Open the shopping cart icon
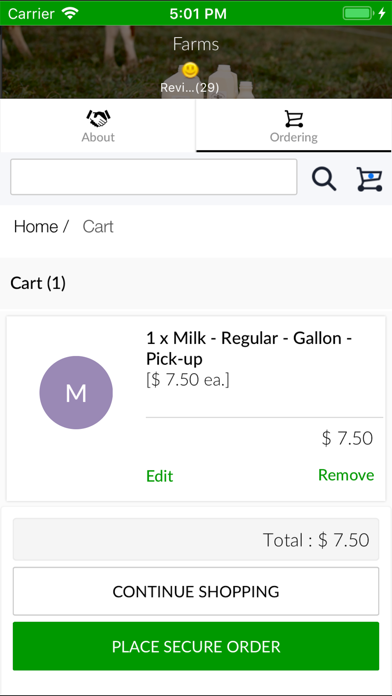The image size is (392, 696). point(369,179)
